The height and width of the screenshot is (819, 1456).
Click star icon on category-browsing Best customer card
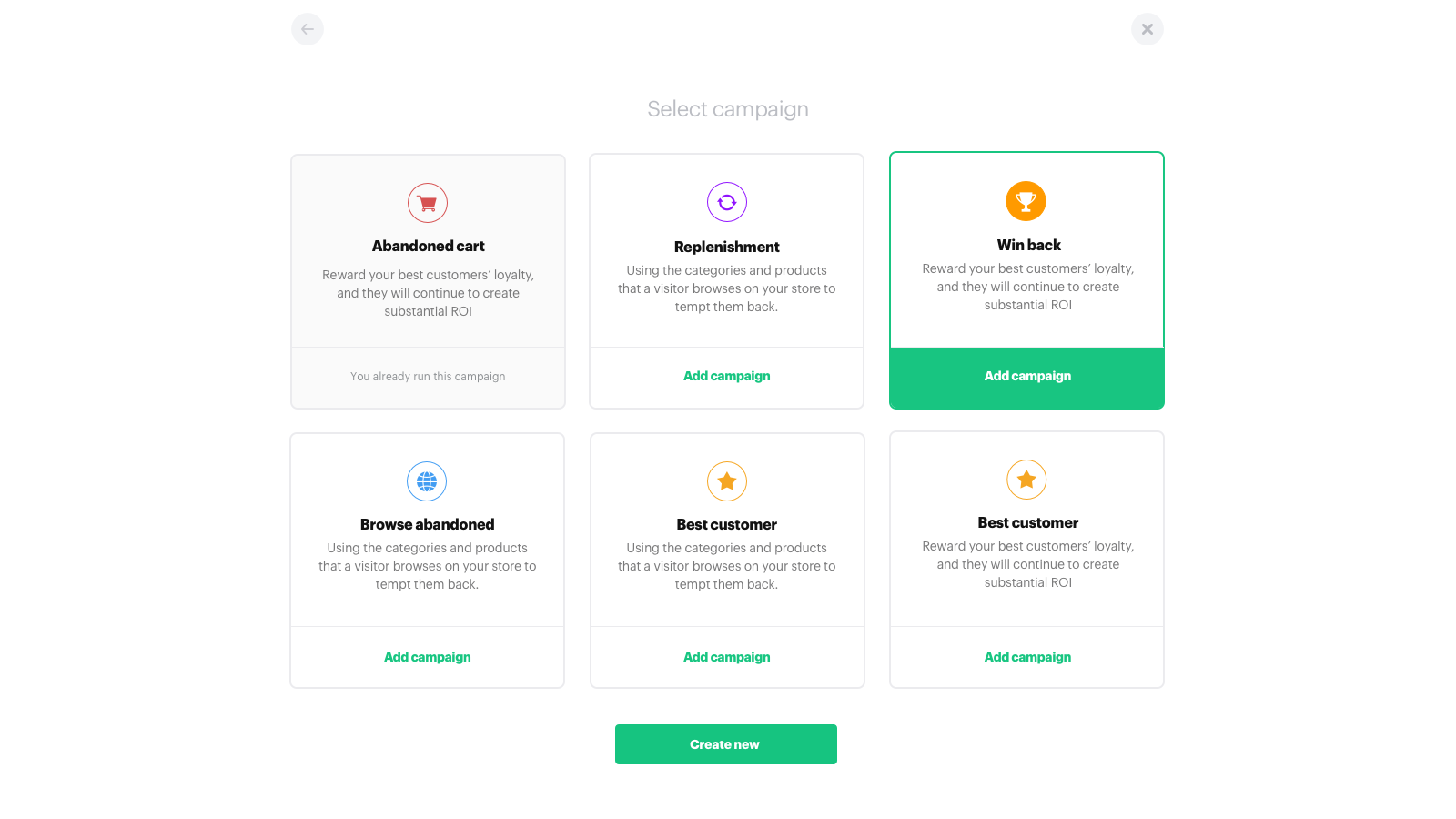(x=727, y=481)
